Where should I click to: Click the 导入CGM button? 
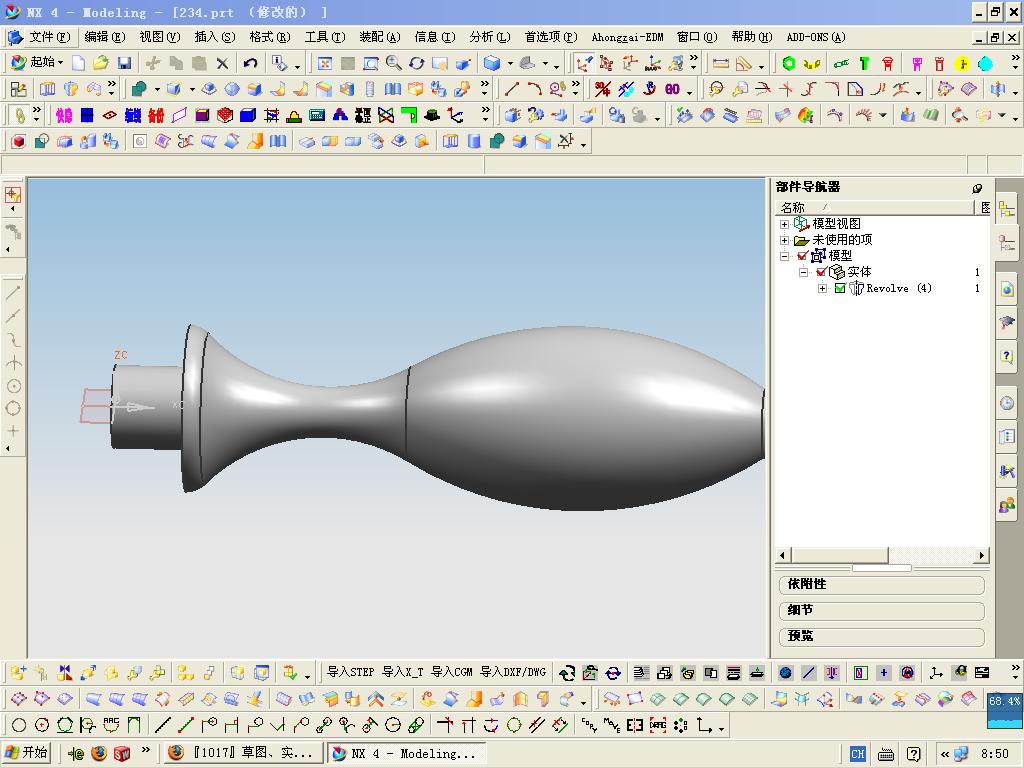click(x=451, y=672)
